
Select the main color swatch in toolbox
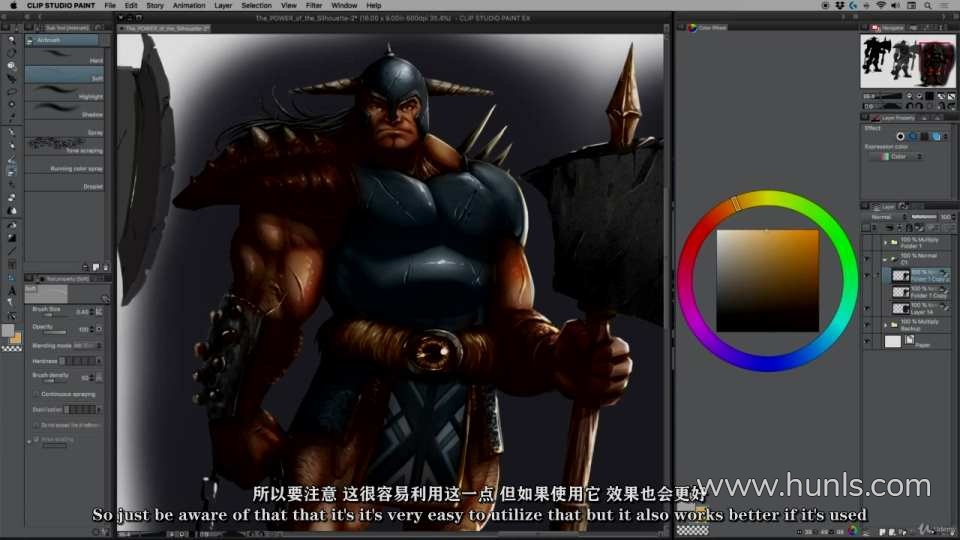tap(8, 331)
